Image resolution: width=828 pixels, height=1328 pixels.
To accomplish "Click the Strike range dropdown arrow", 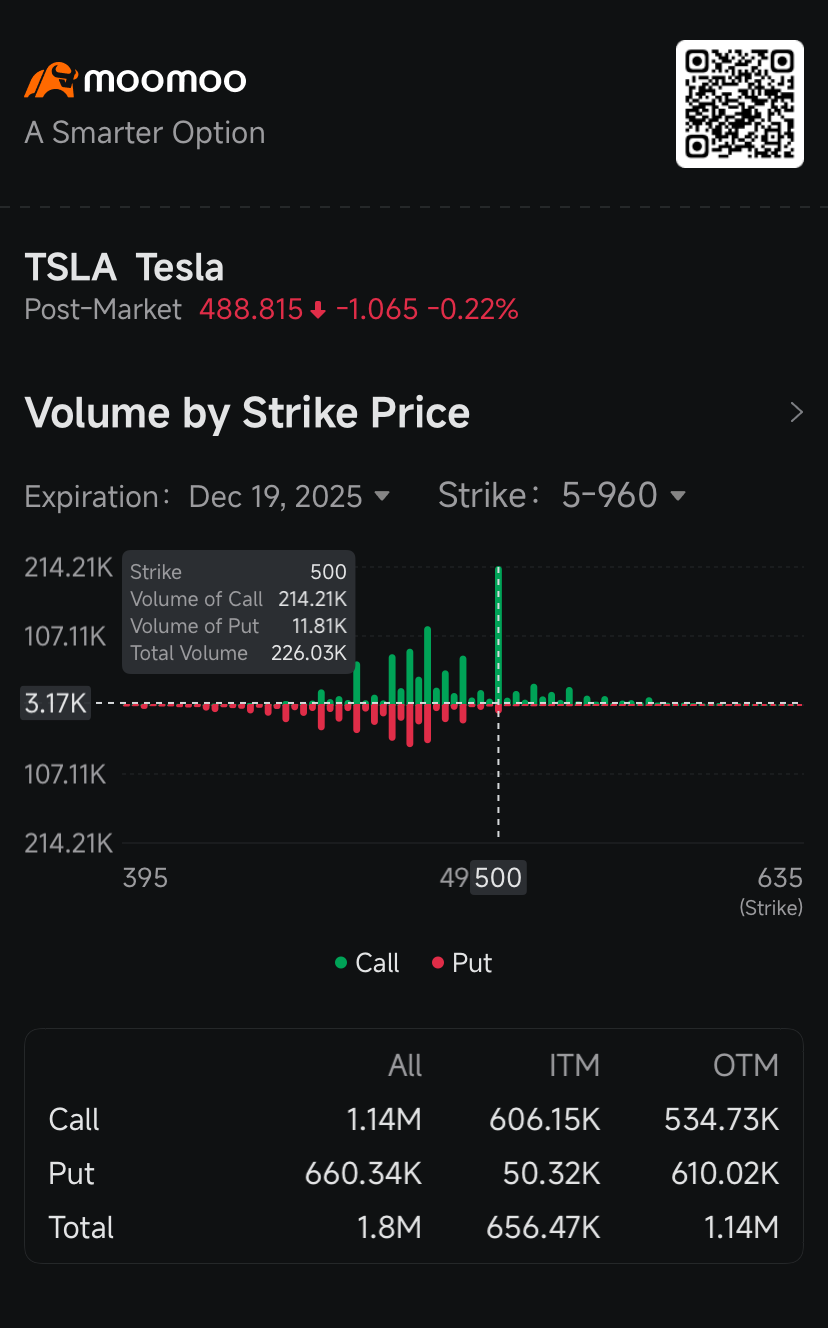I will point(678,496).
